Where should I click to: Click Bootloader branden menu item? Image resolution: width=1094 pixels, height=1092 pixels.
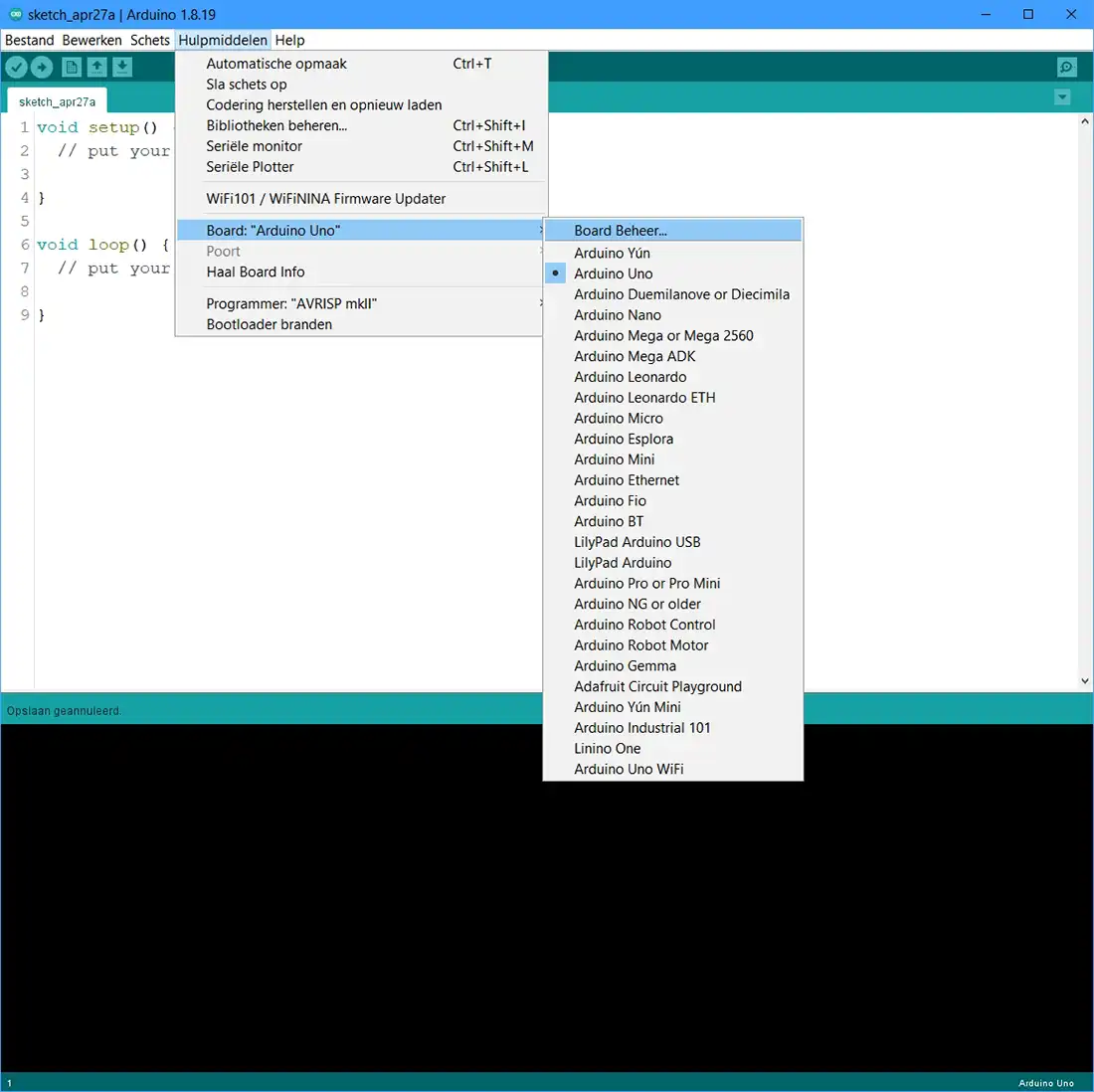[269, 324]
